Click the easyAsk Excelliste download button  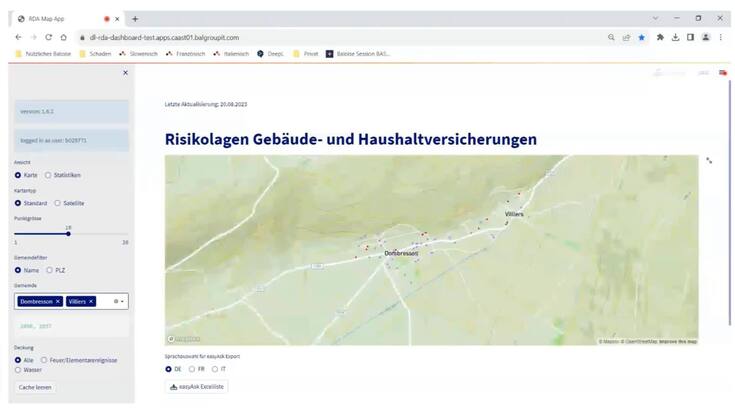[x=196, y=387]
